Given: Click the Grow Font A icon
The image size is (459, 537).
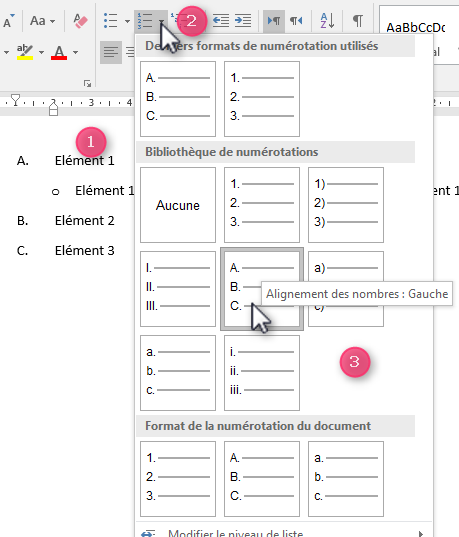Looking at the screenshot, I should click(x=8, y=21).
